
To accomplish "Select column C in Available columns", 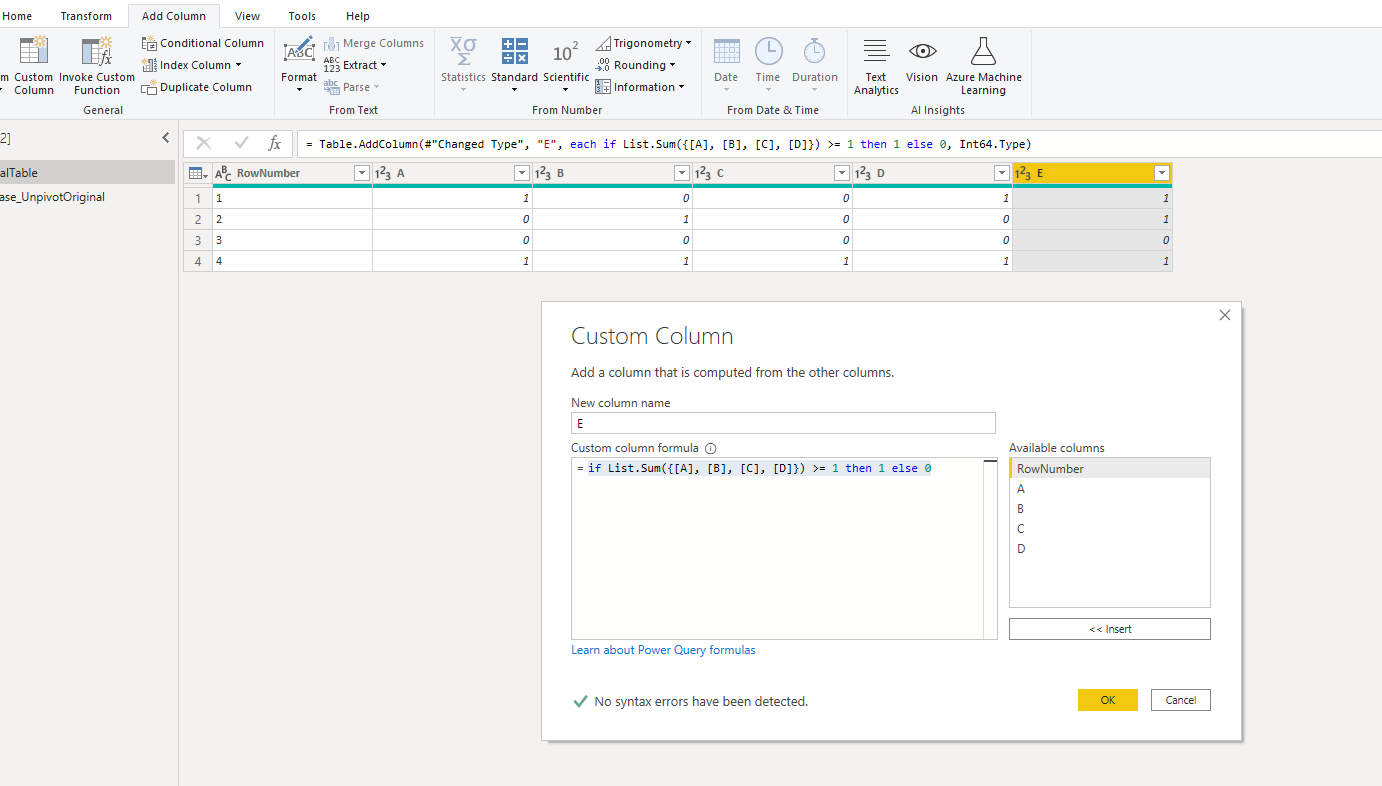I will click(x=1110, y=528).
